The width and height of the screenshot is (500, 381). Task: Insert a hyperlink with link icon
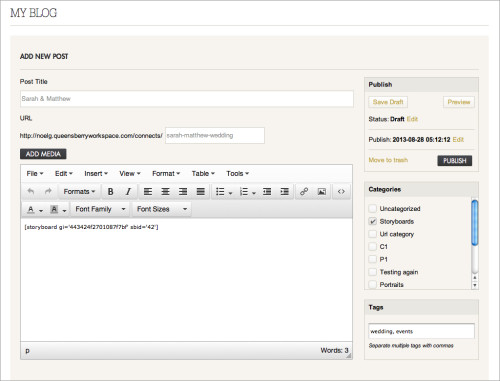tap(304, 192)
